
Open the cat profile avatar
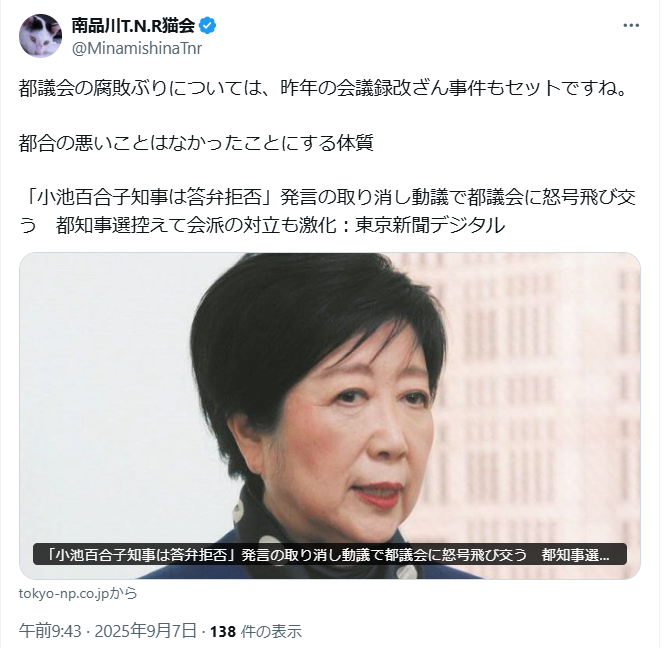40,36
